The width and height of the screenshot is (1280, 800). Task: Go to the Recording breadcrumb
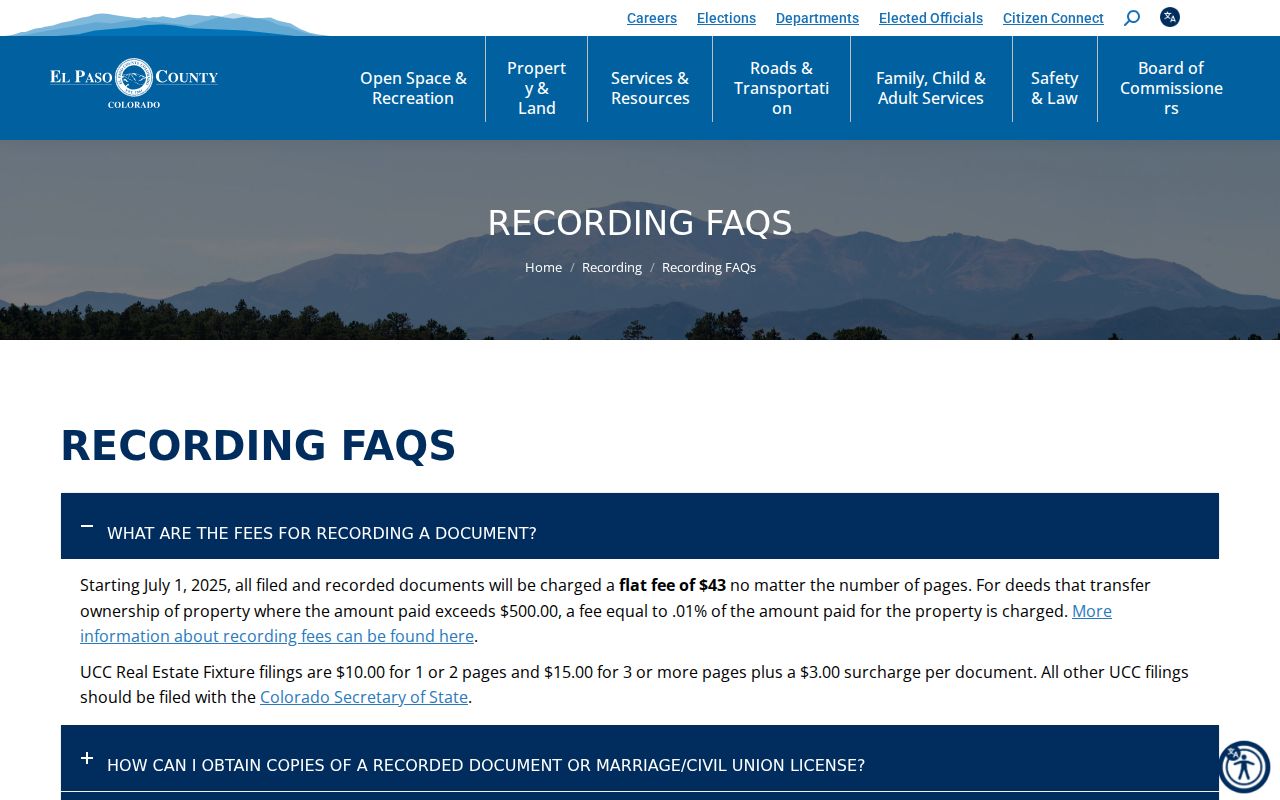[612, 268]
